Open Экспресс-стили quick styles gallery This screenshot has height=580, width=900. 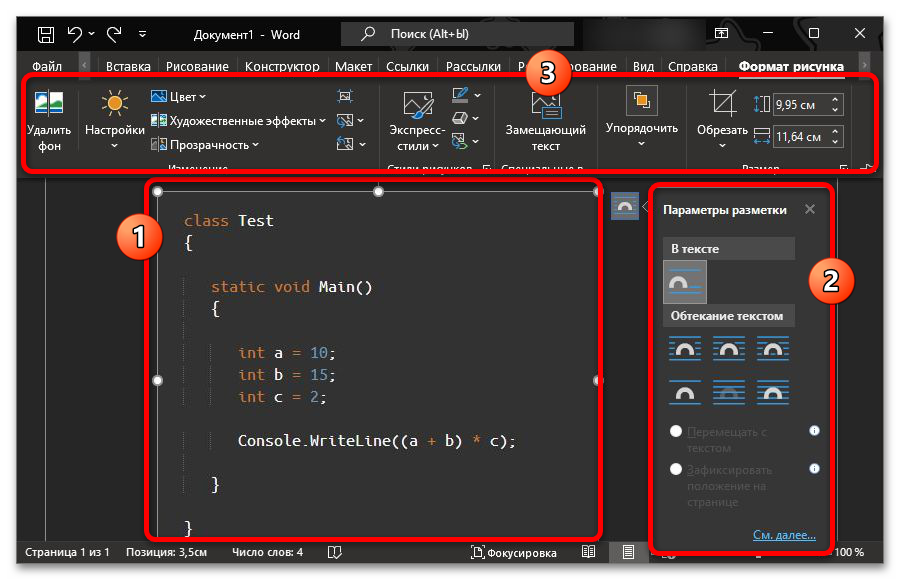coord(417,121)
